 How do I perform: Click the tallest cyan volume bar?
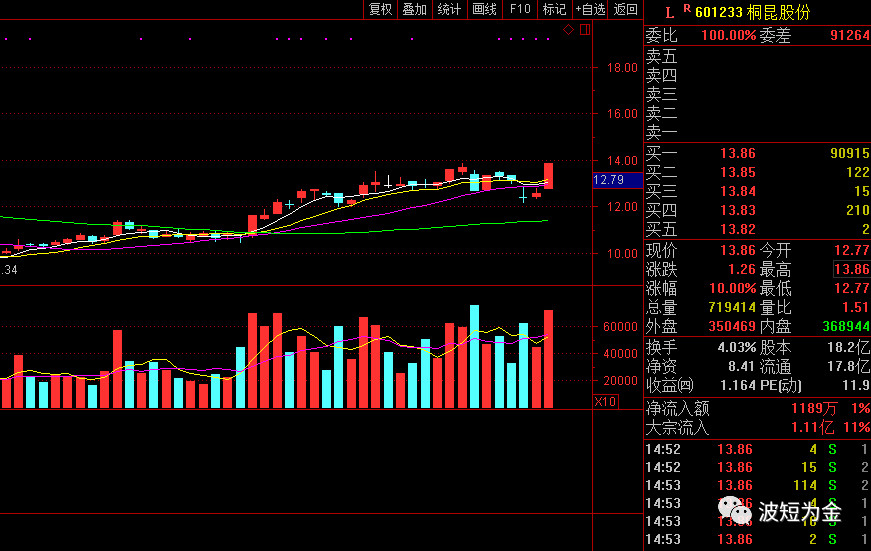click(474, 356)
